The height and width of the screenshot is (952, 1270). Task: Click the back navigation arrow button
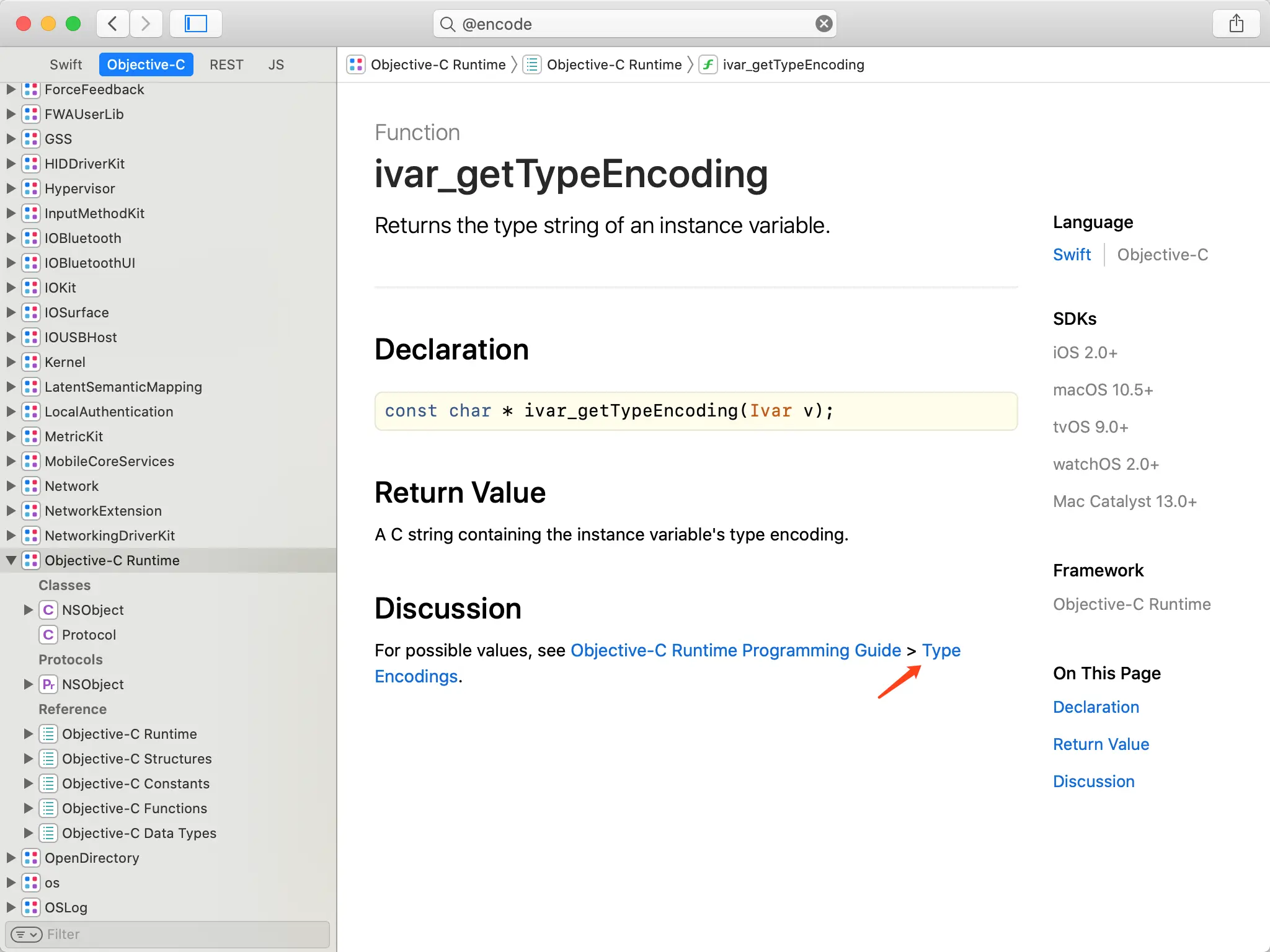[x=113, y=24]
